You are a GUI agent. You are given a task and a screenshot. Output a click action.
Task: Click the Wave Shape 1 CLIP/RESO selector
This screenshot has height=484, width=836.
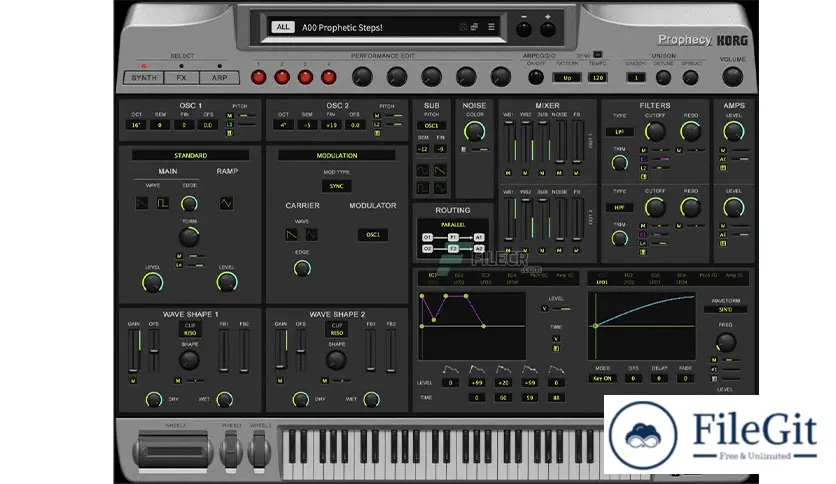click(x=190, y=329)
